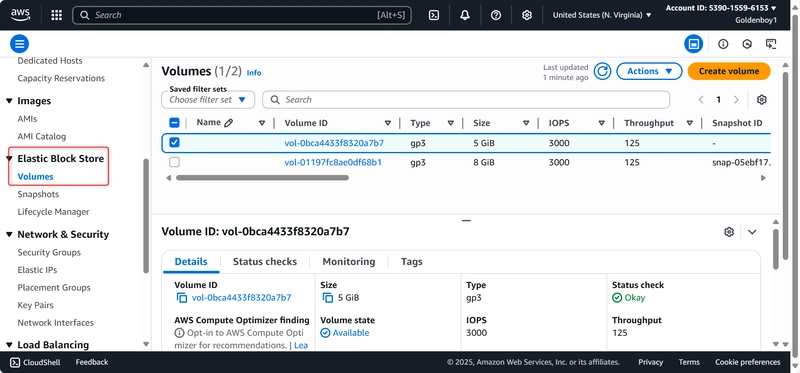Open table preferences gear icon
This screenshot has height=373, width=800.
click(x=762, y=100)
